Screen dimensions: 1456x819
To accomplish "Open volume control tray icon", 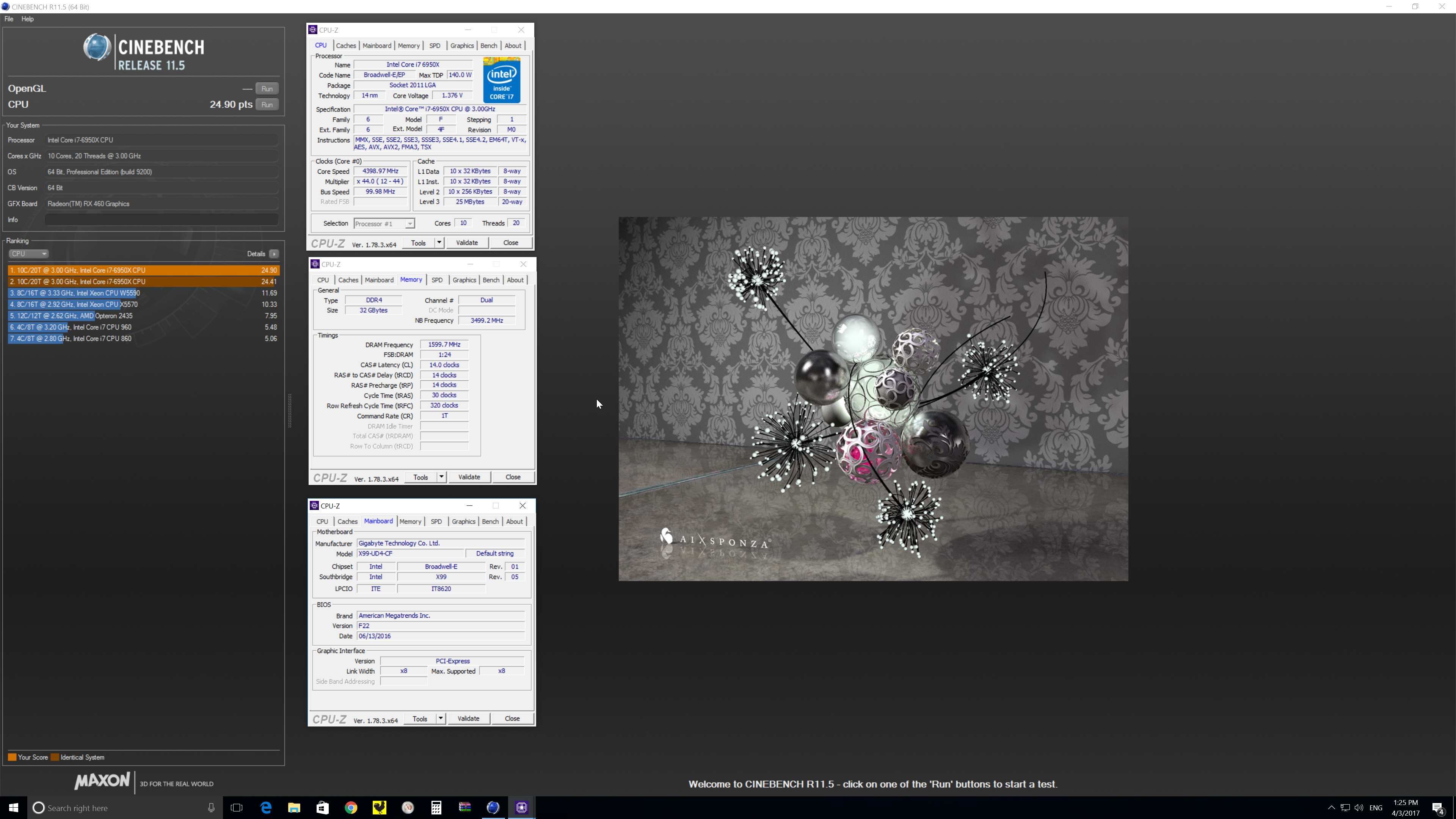I will tap(1359, 808).
